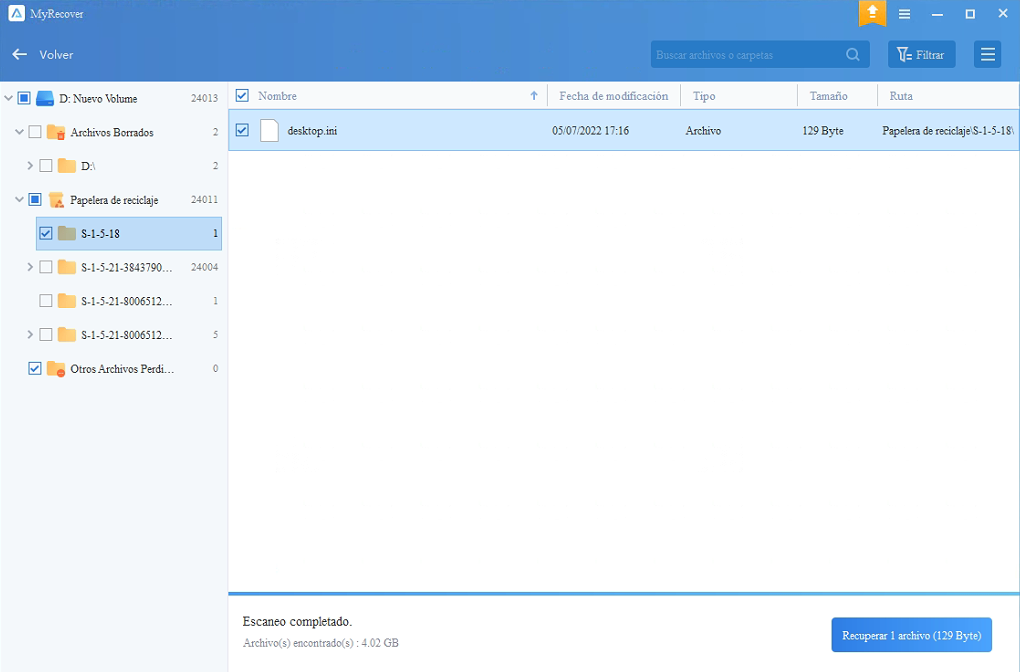Toggle the D: Nuevo Volume checkbox
Image resolution: width=1020 pixels, height=672 pixels.
point(24,98)
